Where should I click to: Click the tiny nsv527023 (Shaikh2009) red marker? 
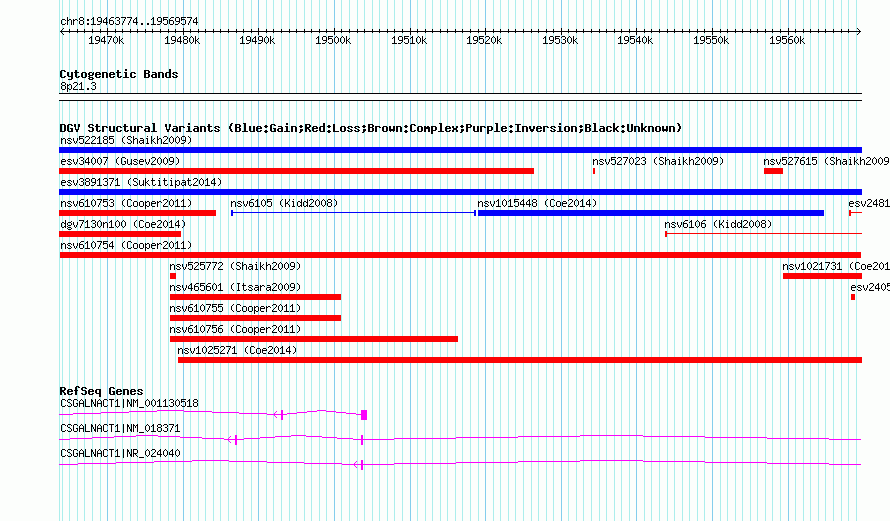pos(594,171)
